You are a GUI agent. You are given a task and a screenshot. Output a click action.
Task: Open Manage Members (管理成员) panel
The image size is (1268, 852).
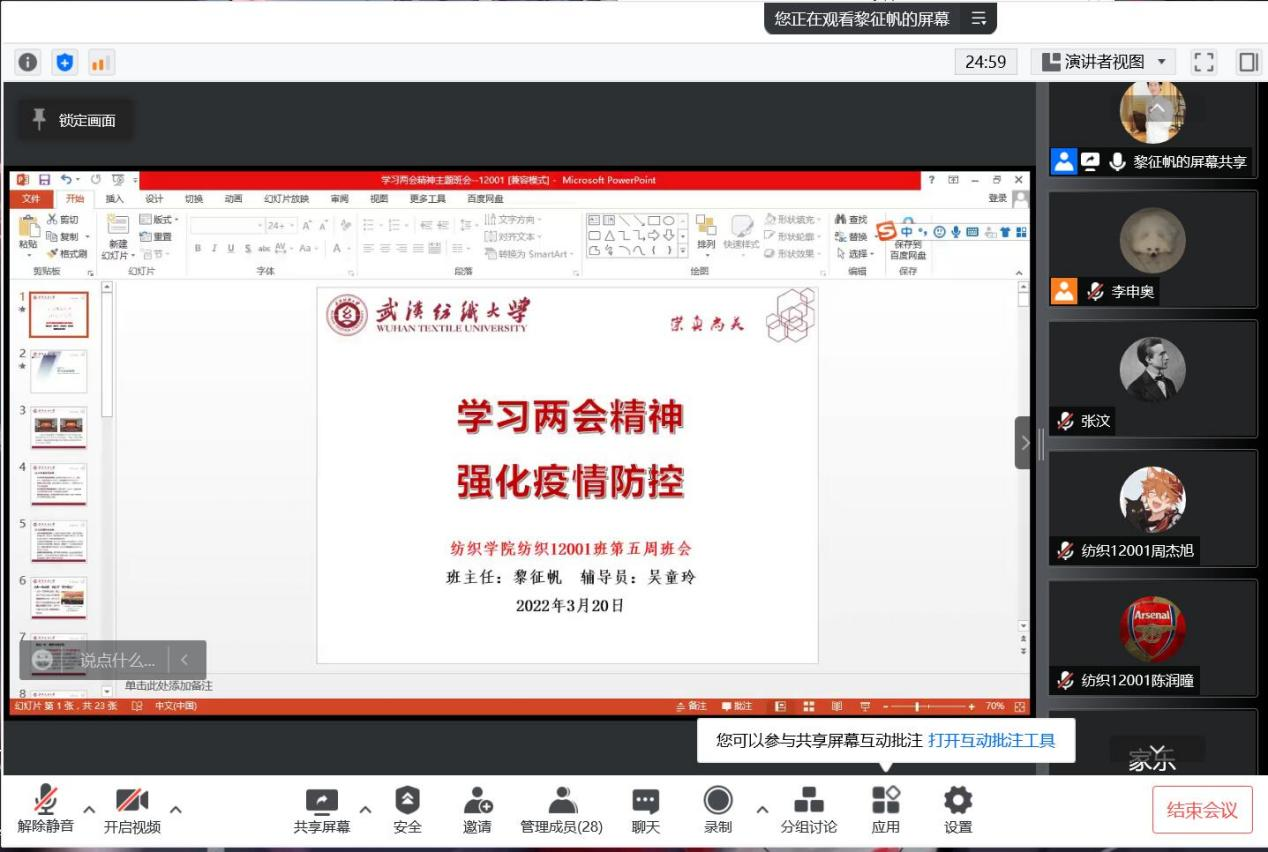[x=561, y=801]
